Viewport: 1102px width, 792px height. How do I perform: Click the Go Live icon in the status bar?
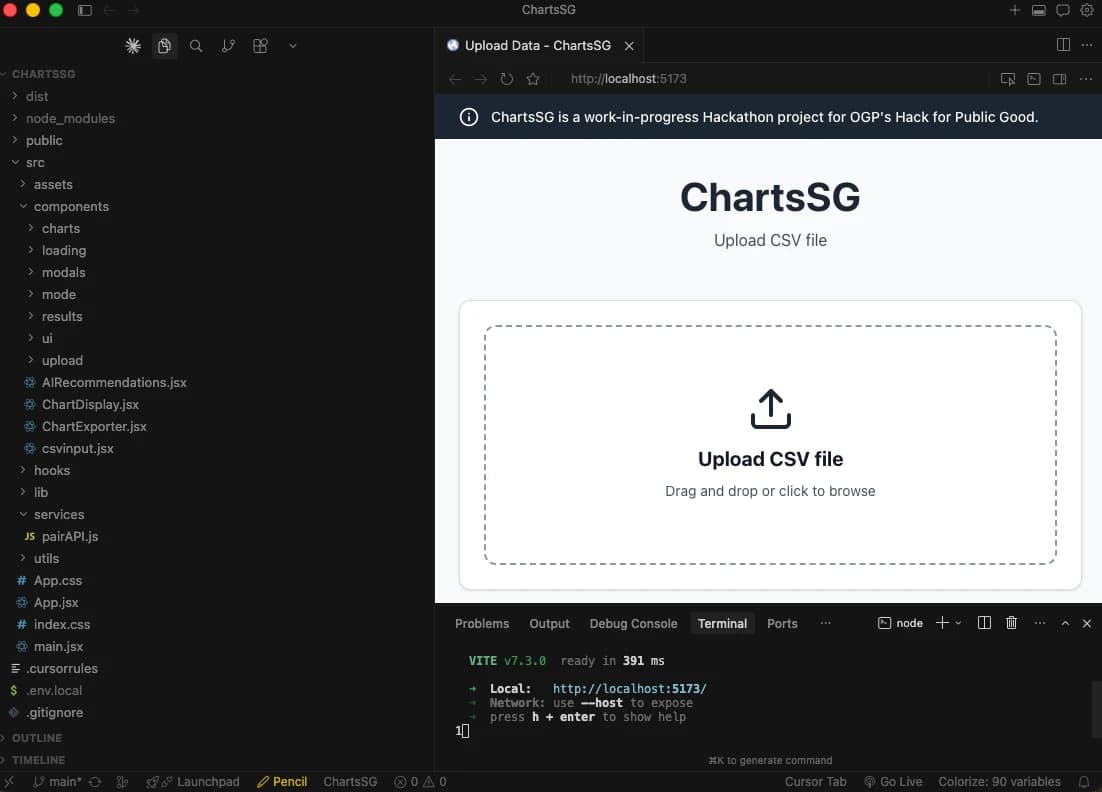point(893,781)
